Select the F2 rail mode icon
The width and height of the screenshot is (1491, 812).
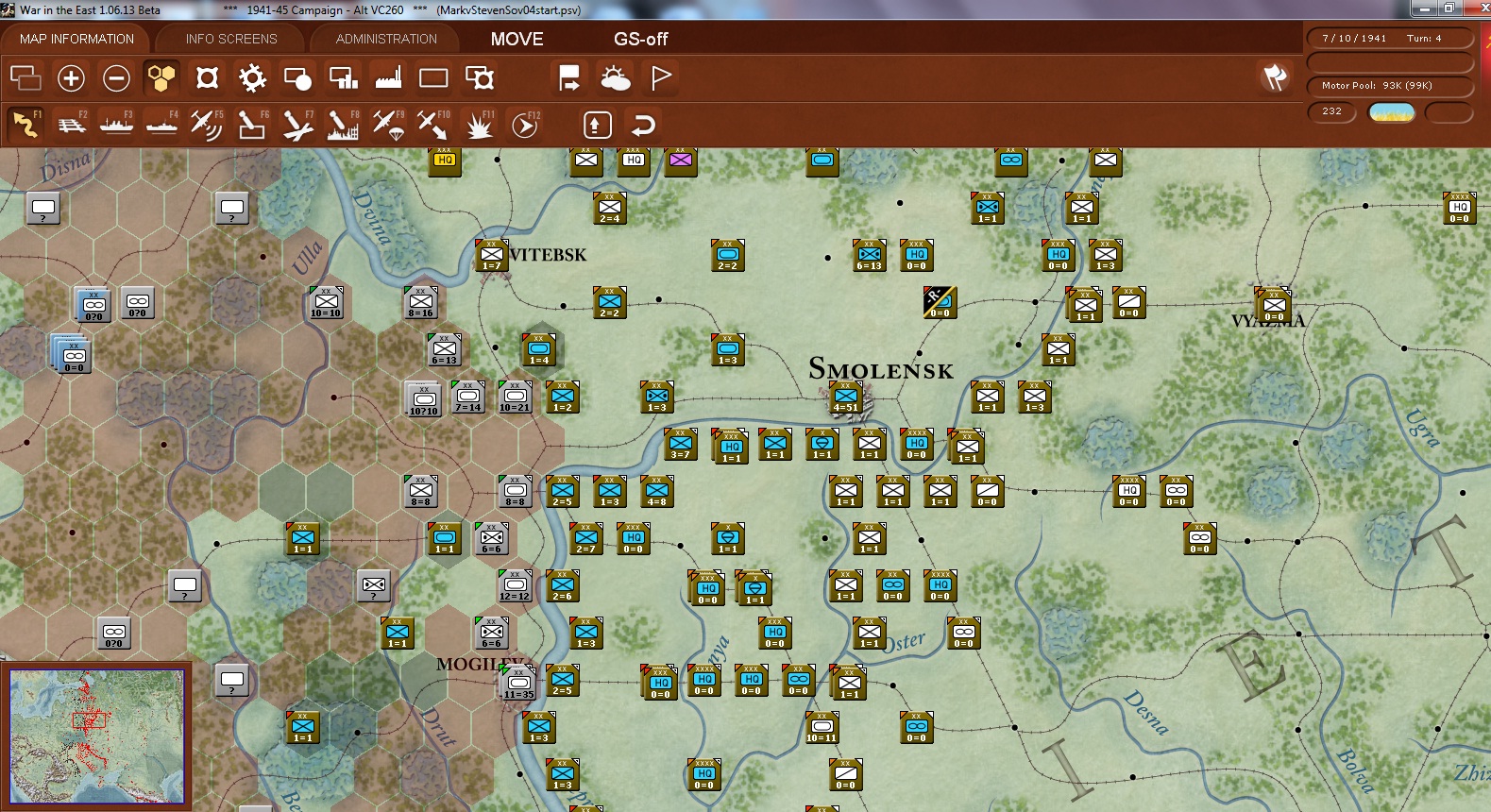[72, 125]
